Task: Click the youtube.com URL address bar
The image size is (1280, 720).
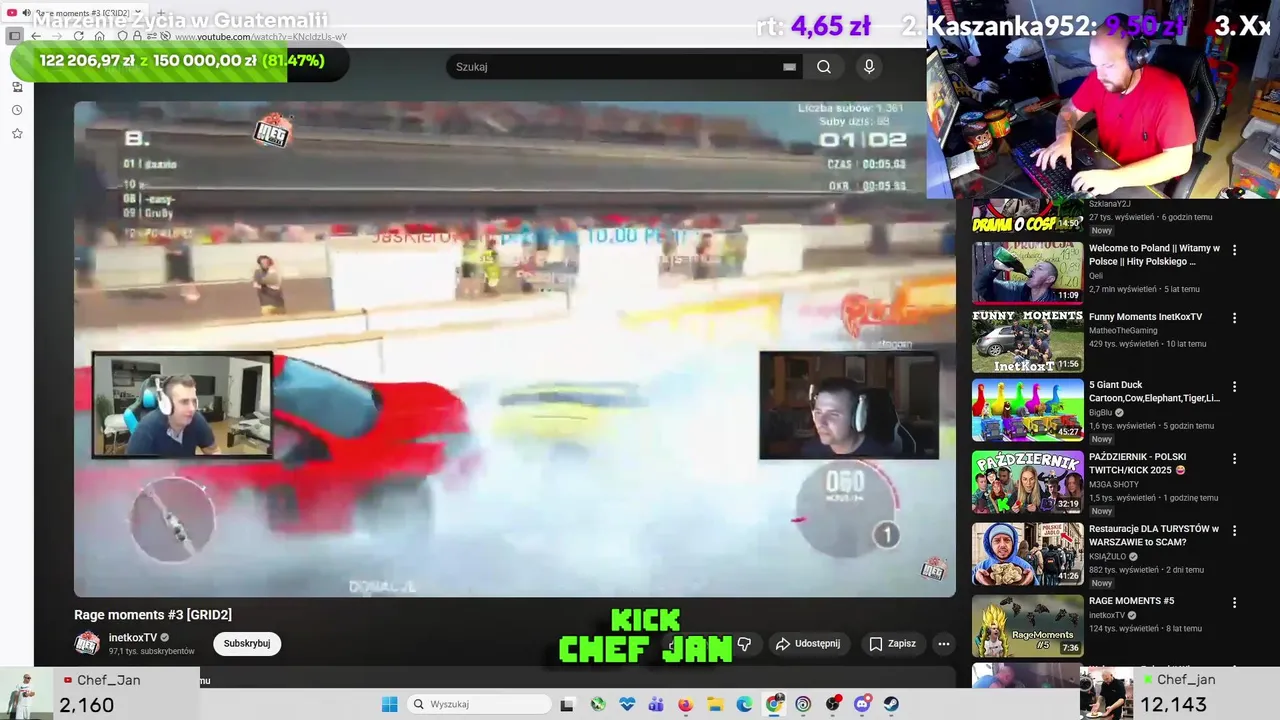Action: 260,37
